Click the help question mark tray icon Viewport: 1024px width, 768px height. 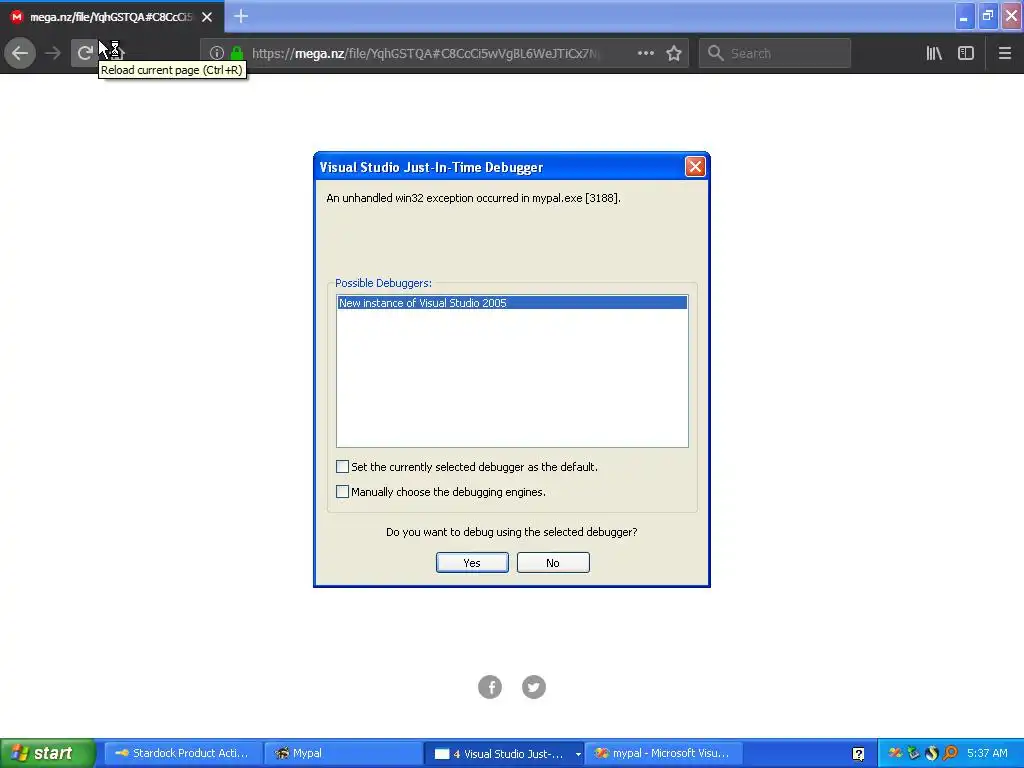(858, 754)
